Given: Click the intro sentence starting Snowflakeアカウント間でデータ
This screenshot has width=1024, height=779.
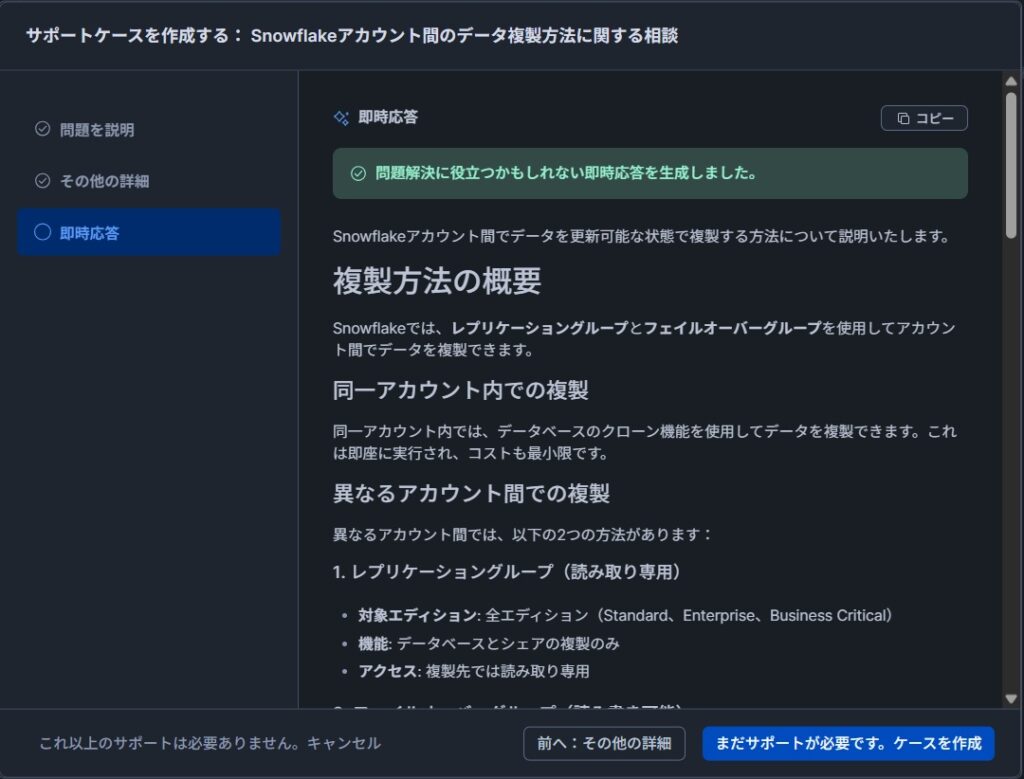Looking at the screenshot, I should click(641, 236).
